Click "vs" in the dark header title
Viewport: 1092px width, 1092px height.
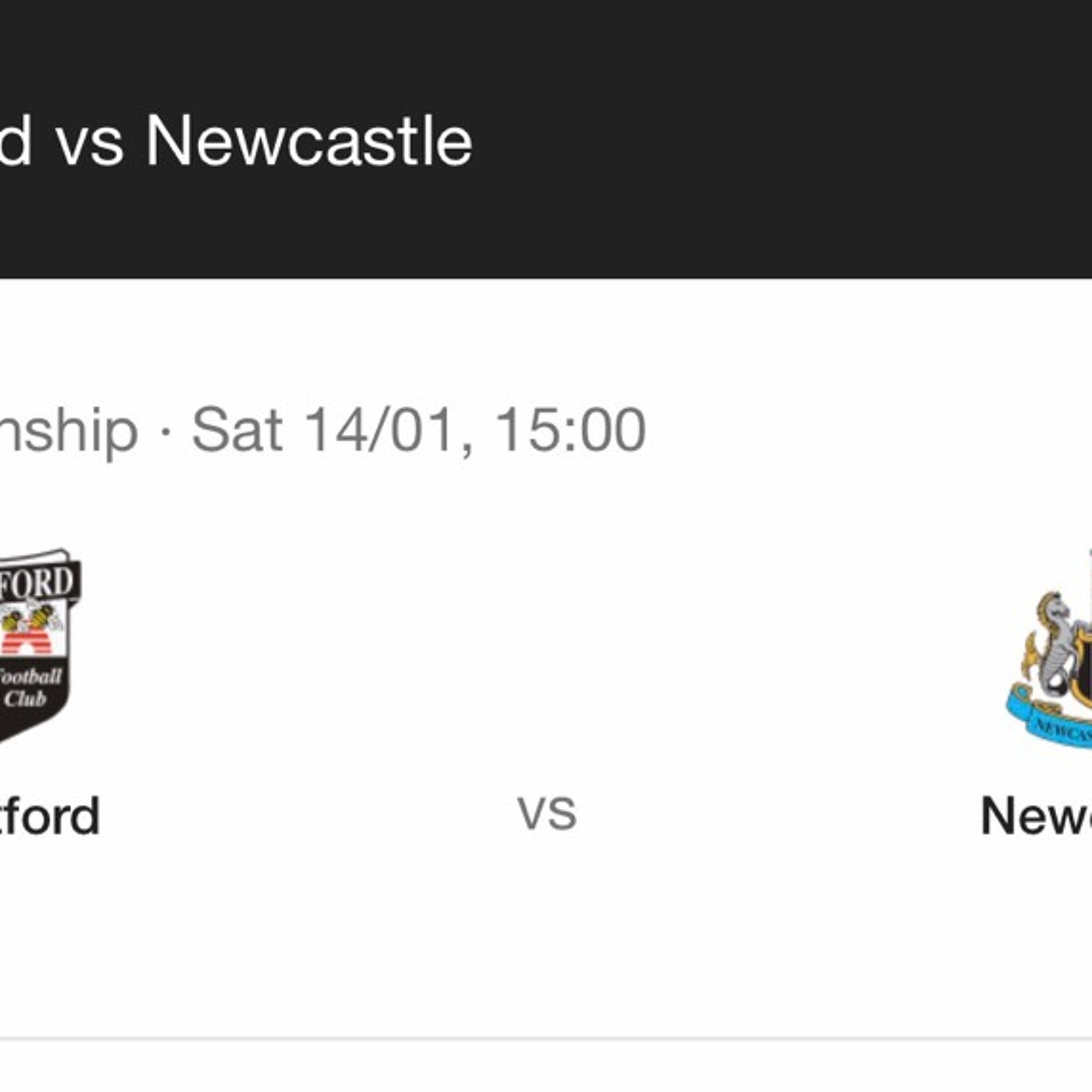pos(90,143)
